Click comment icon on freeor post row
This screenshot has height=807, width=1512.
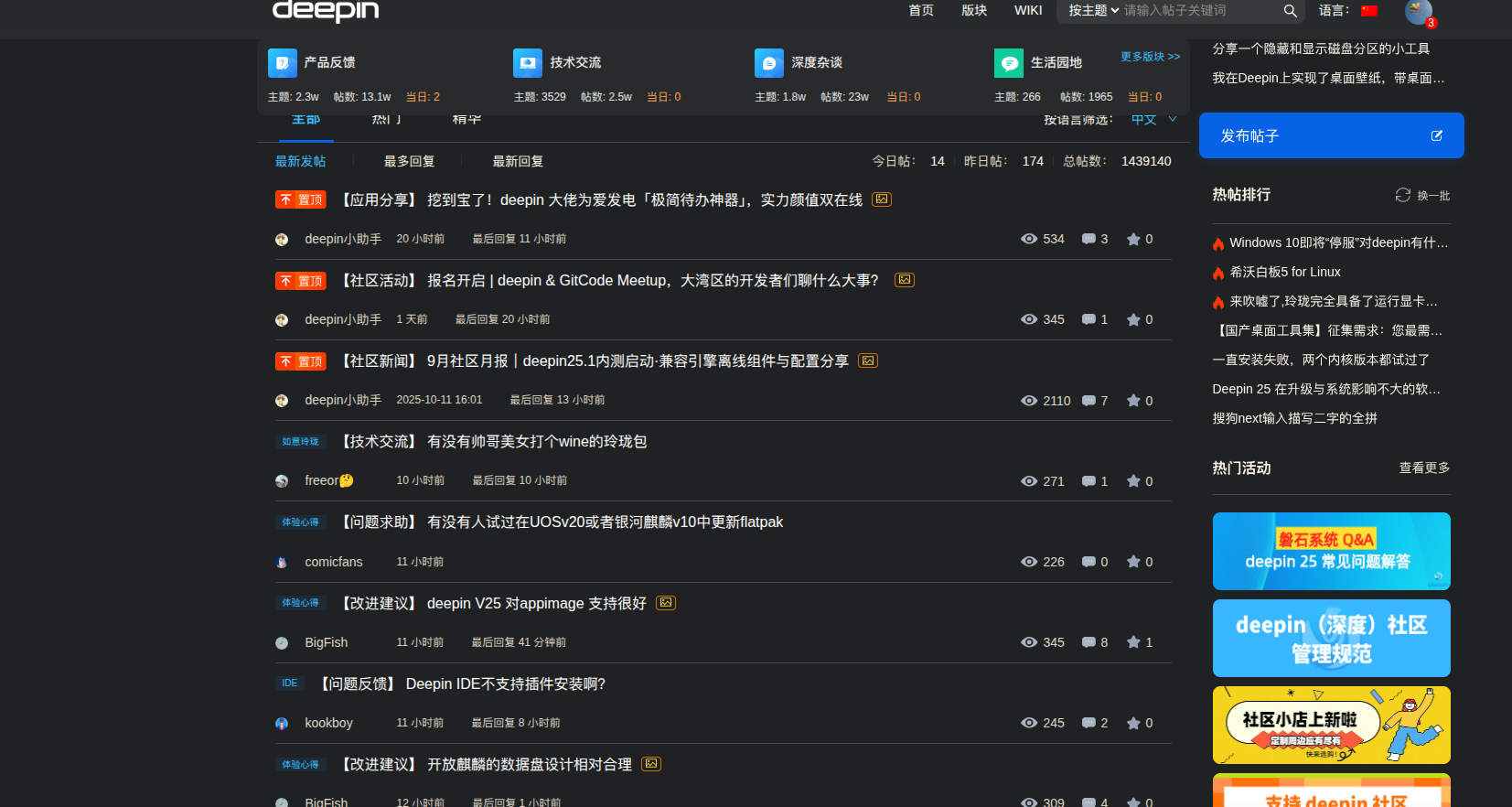(1088, 481)
